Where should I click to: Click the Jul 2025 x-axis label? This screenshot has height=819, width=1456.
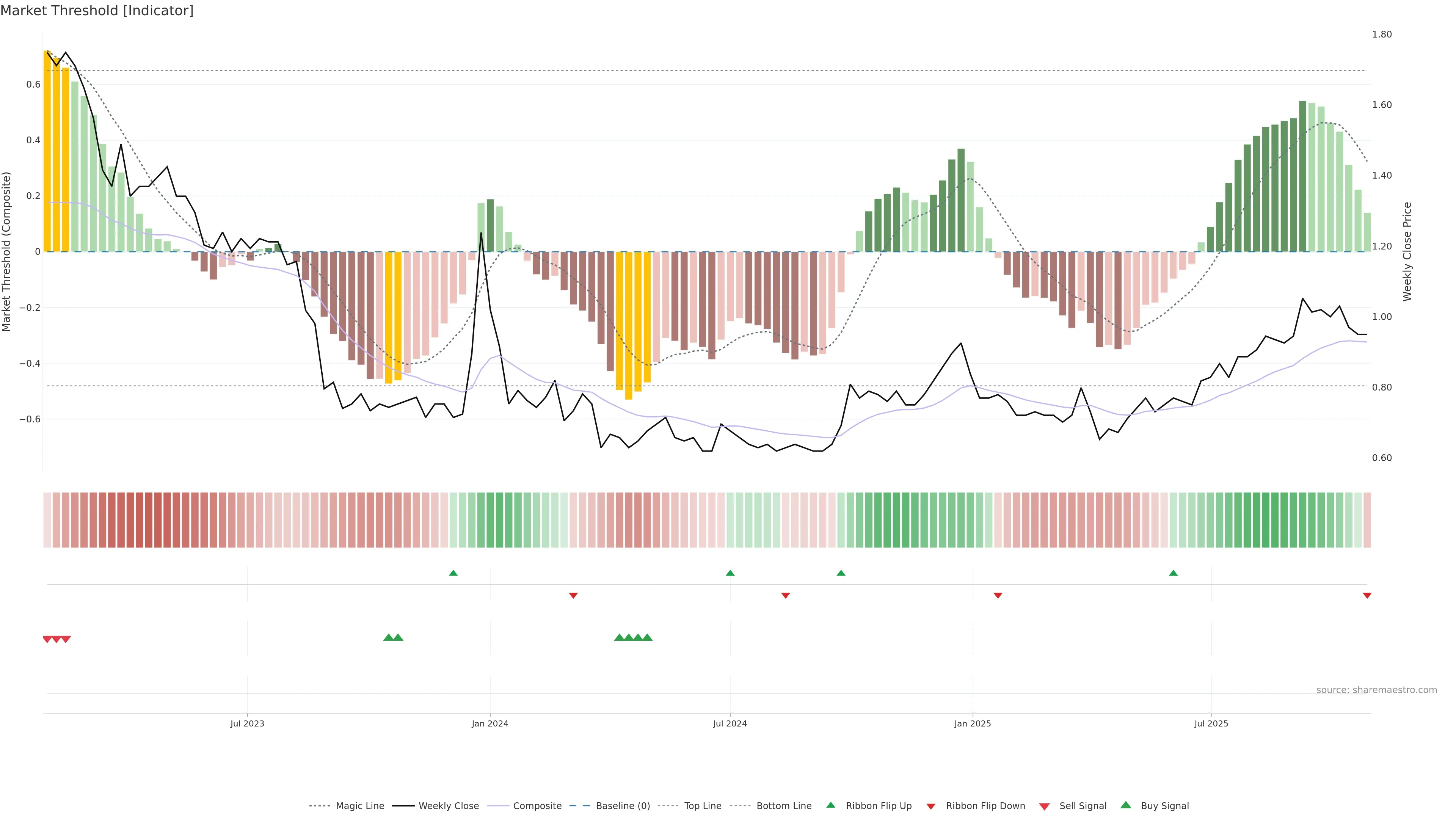1211,723
